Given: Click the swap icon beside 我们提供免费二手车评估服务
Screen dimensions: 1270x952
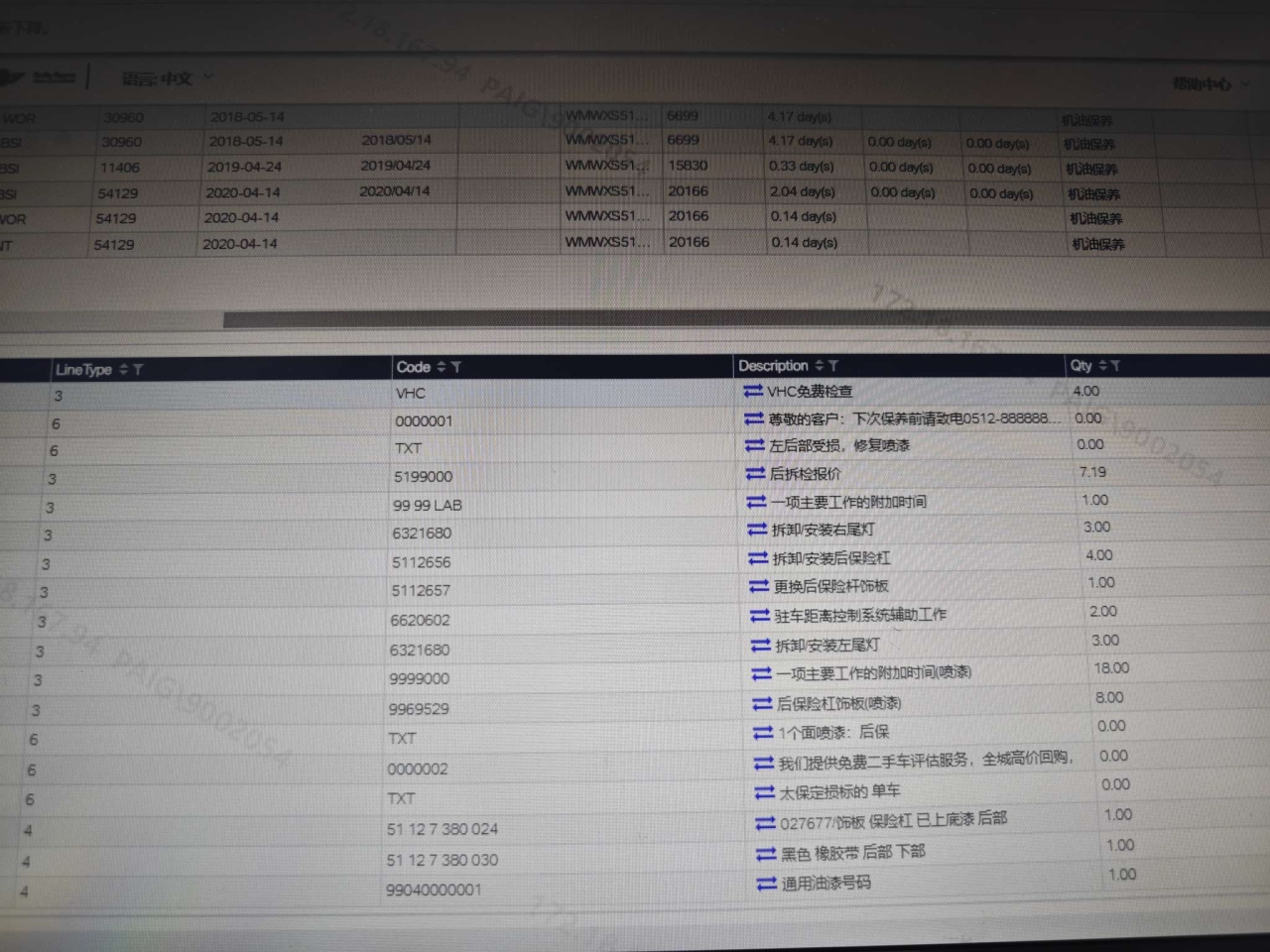Looking at the screenshot, I should pyautogui.click(x=764, y=763).
